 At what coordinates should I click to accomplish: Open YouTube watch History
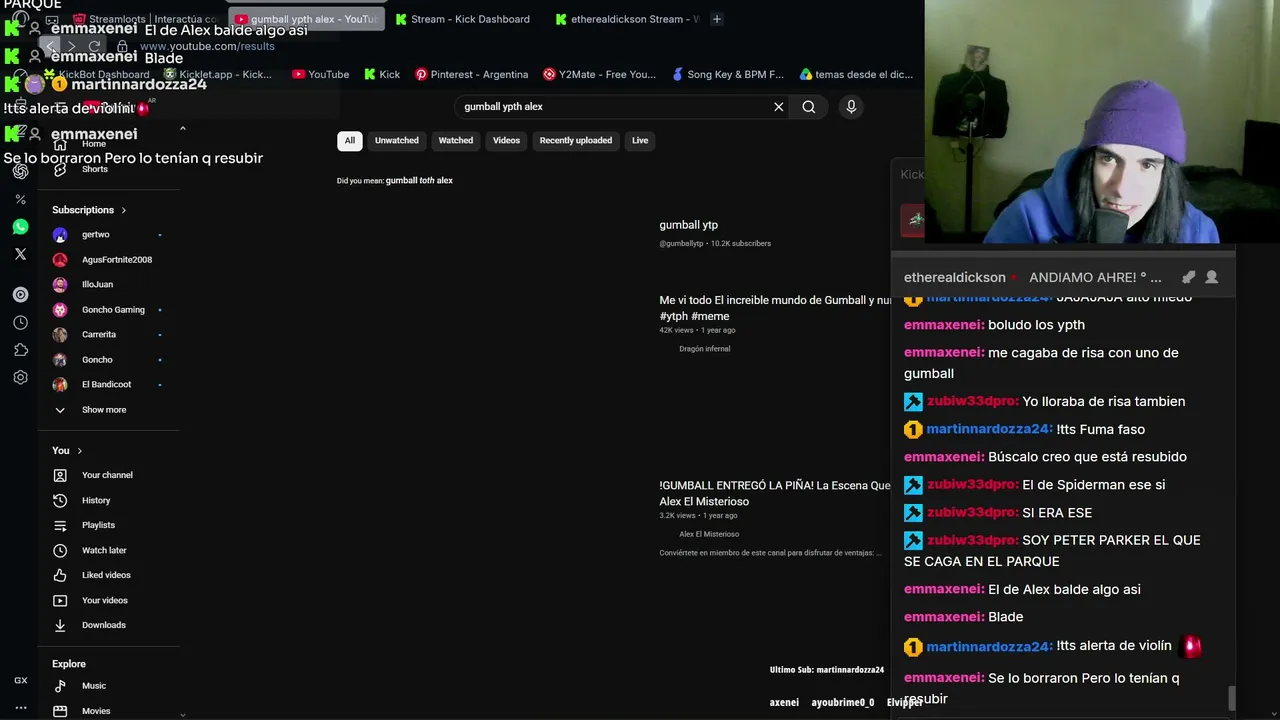click(x=96, y=500)
